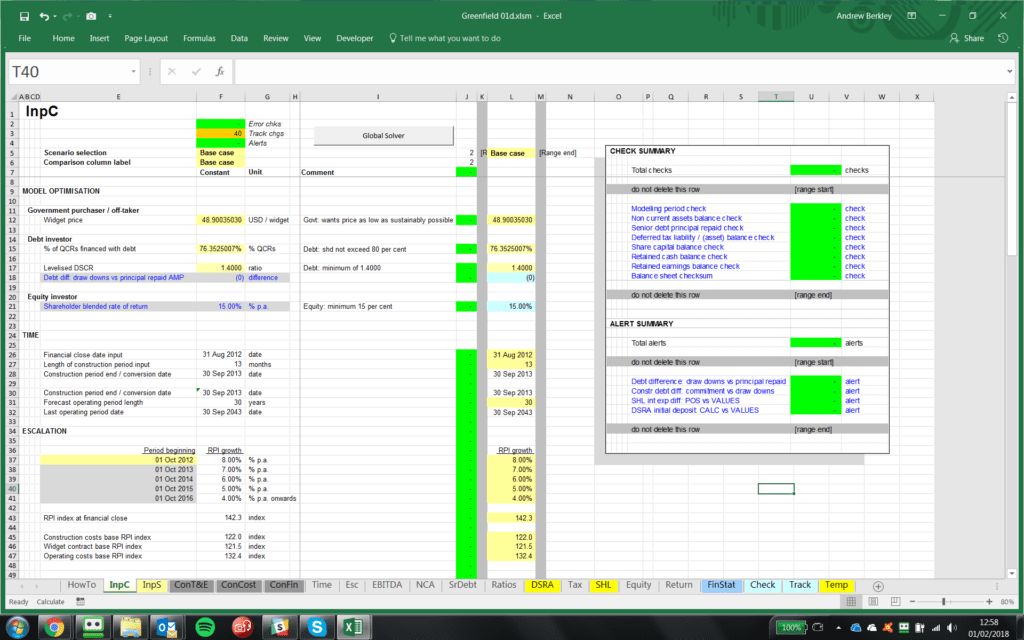This screenshot has width=1024, height=640.
Task: Show hidden tray icons arrow
Action: [x=839, y=628]
